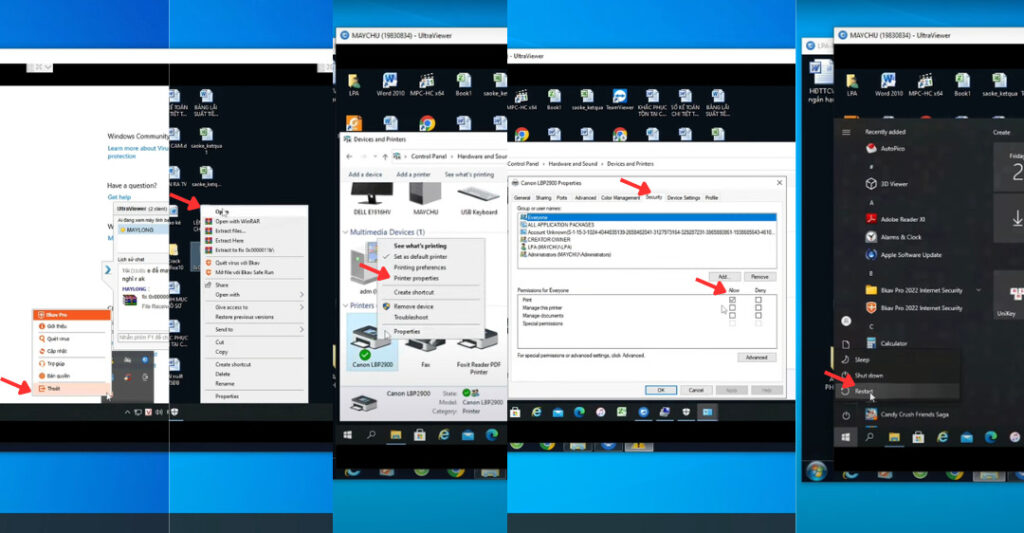1024x533 pixels.
Task: Open the TeamViewer desktop shortcut
Action: coord(619,100)
